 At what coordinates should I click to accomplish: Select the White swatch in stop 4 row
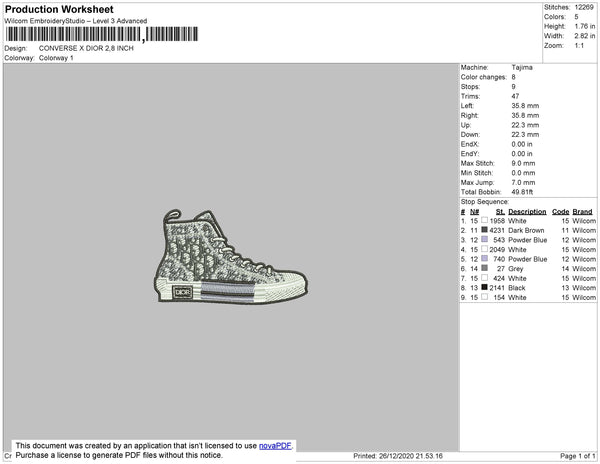[484, 249]
